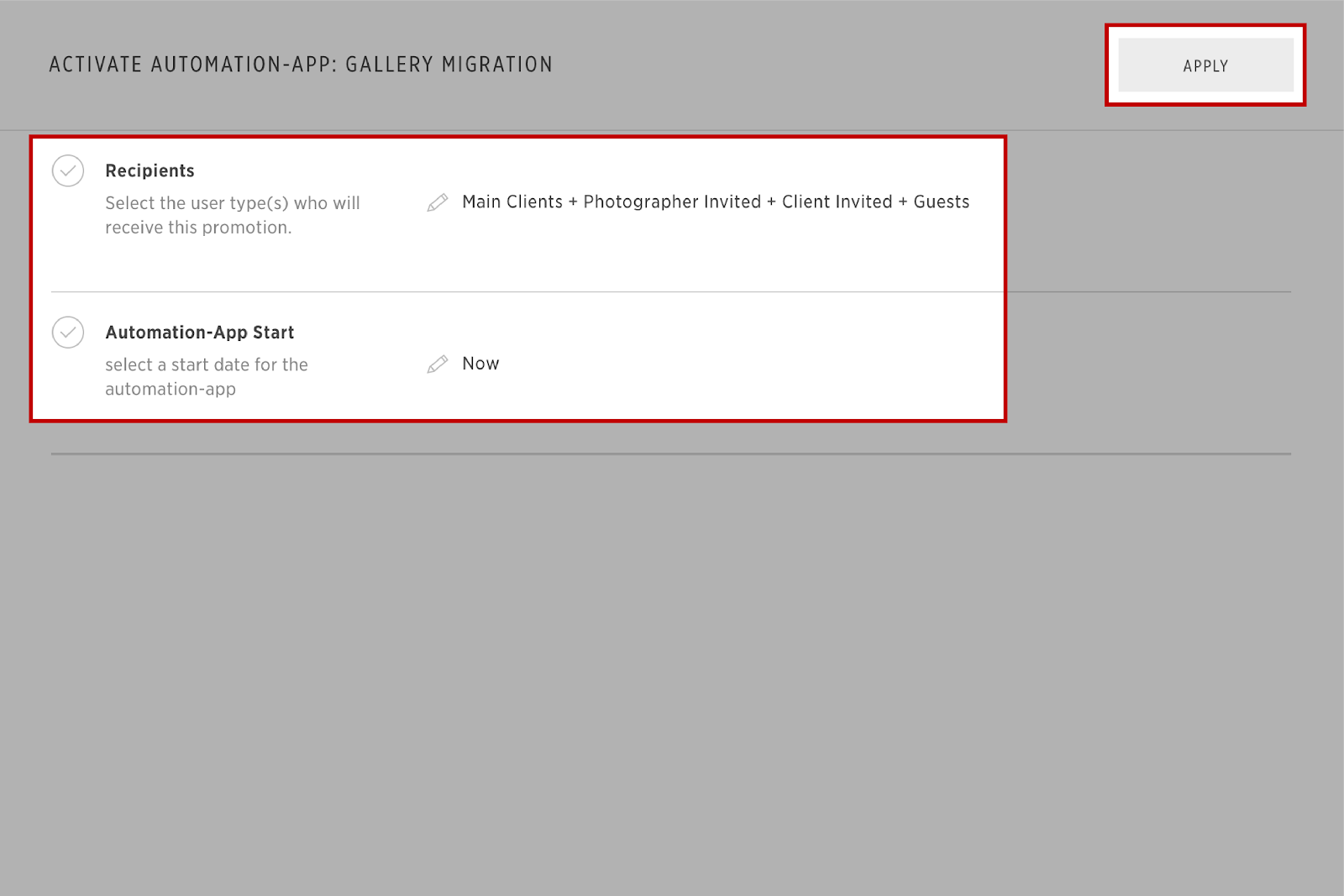The height and width of the screenshot is (896, 1344).
Task: Click the Automation-App Start heading
Action: (x=200, y=333)
